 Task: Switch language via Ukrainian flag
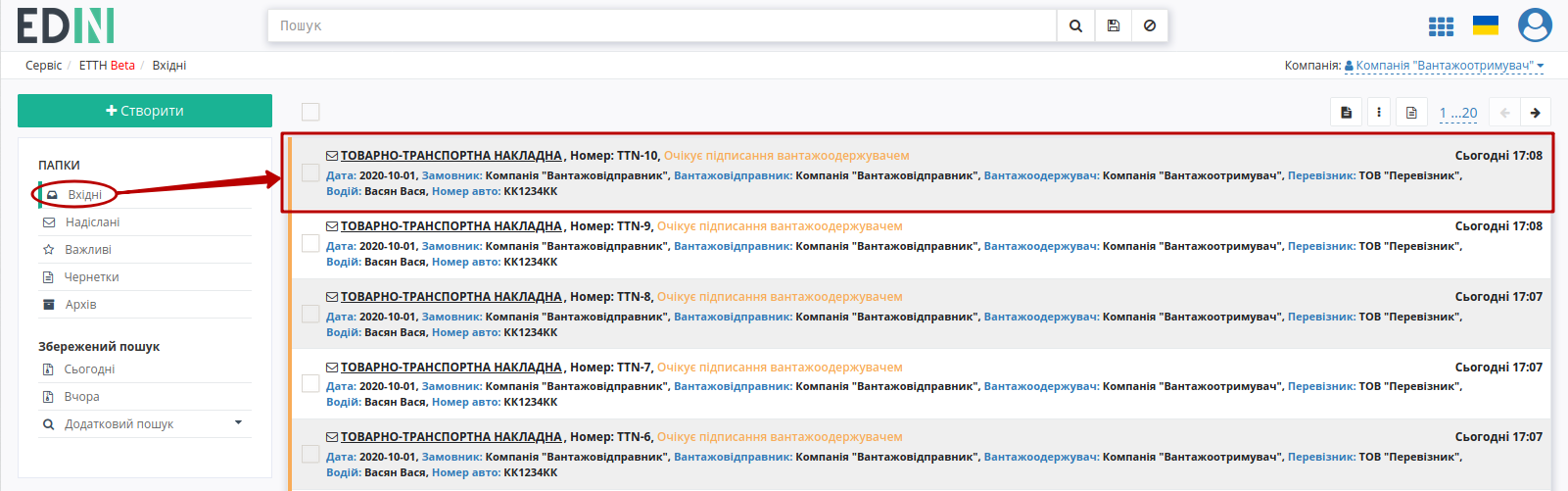click(1486, 25)
